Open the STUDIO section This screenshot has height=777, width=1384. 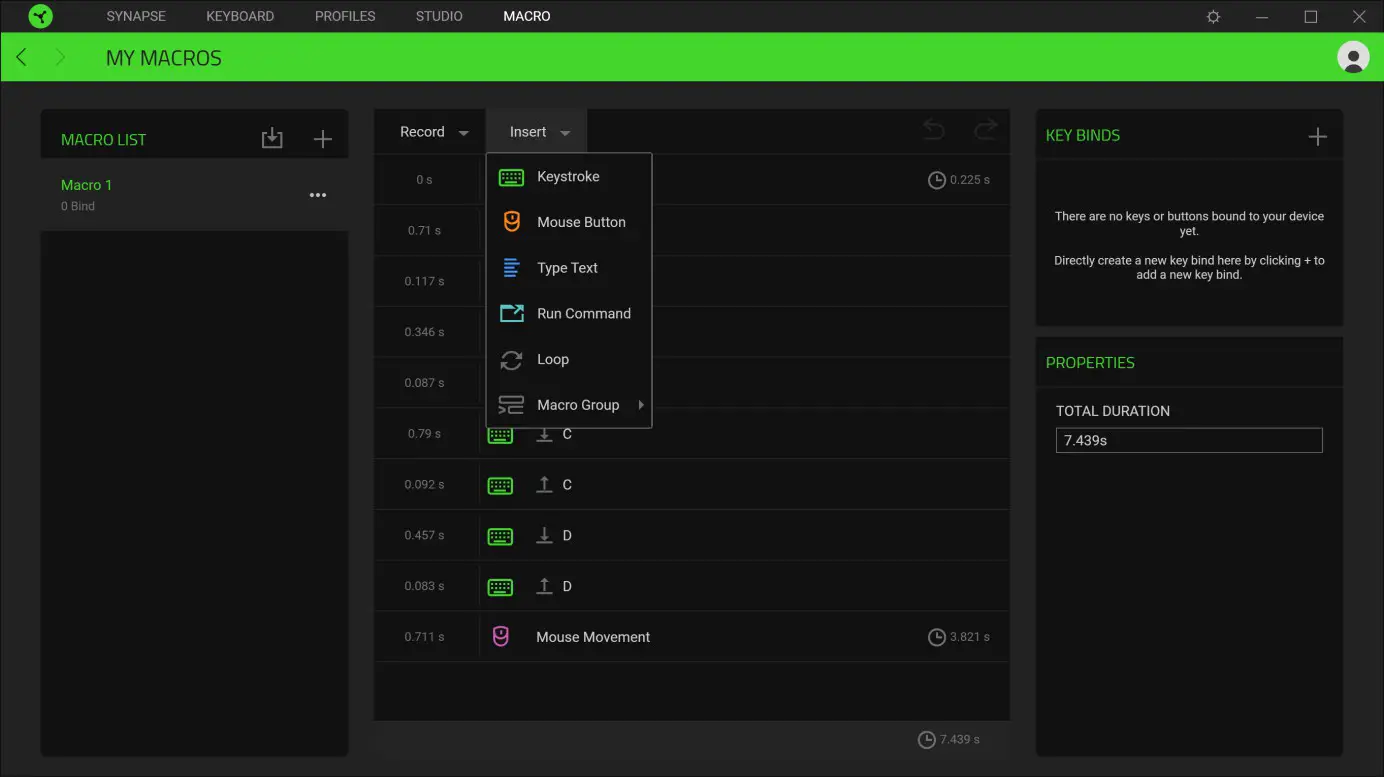pyautogui.click(x=438, y=16)
